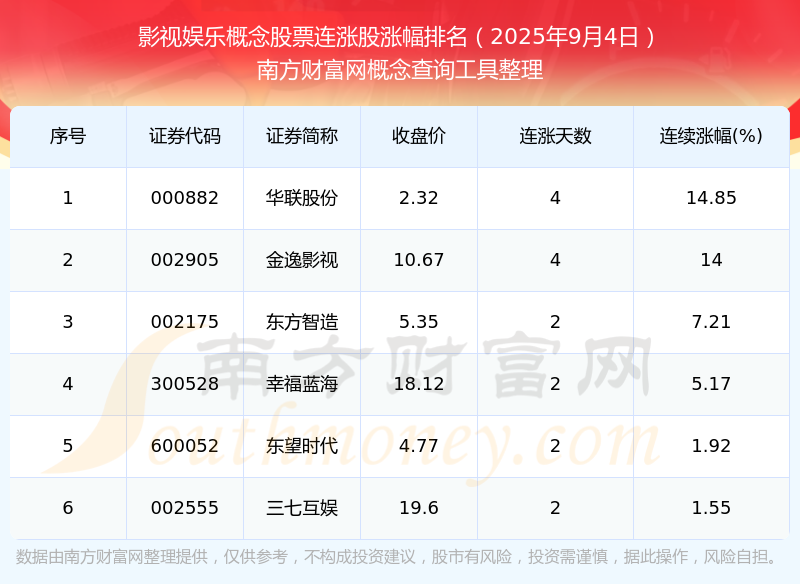
Task: Click gain value 7.21
Action: (x=711, y=322)
